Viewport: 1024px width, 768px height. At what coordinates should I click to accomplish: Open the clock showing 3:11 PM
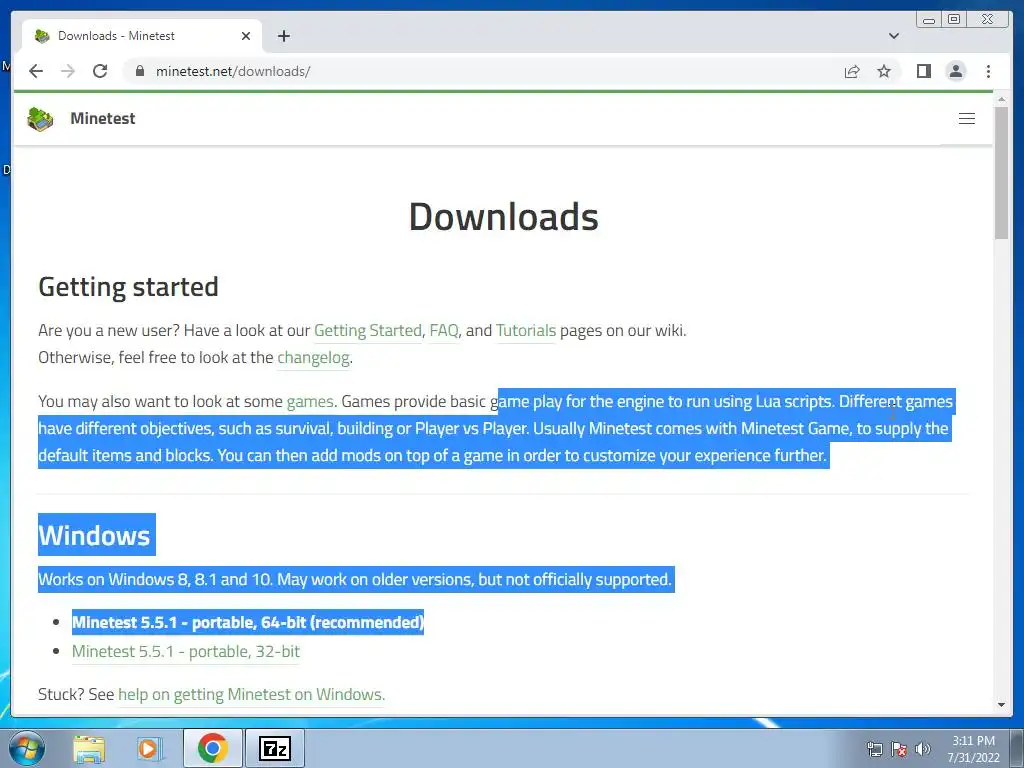[x=973, y=749]
